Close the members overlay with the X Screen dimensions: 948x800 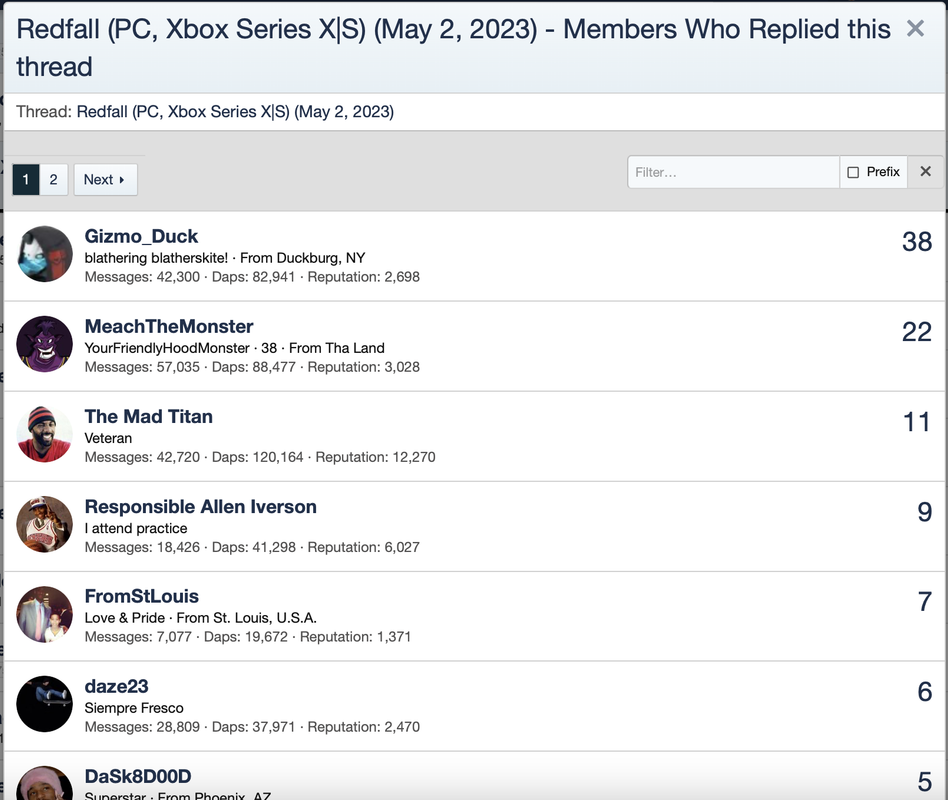pyautogui.click(x=915, y=29)
